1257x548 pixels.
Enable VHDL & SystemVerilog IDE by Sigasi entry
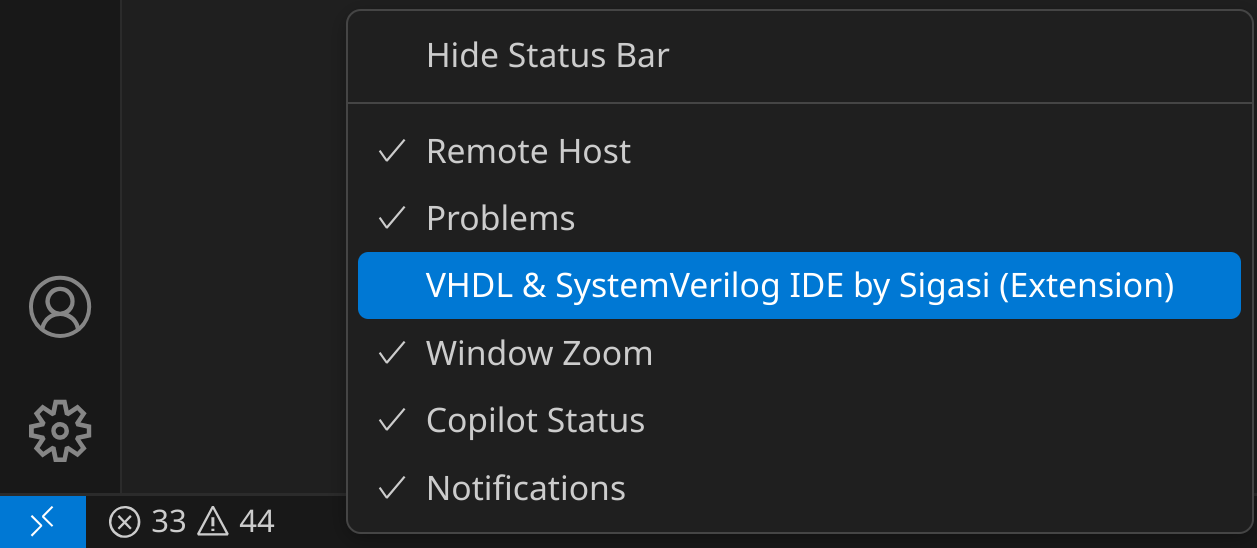coord(799,286)
